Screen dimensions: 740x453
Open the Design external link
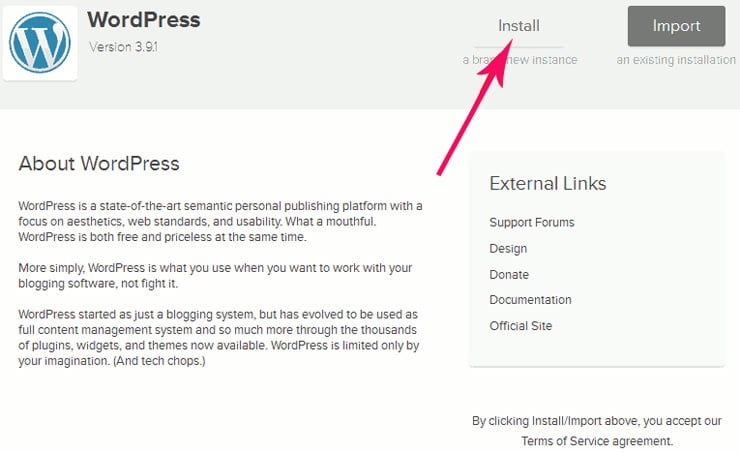pyautogui.click(x=508, y=249)
